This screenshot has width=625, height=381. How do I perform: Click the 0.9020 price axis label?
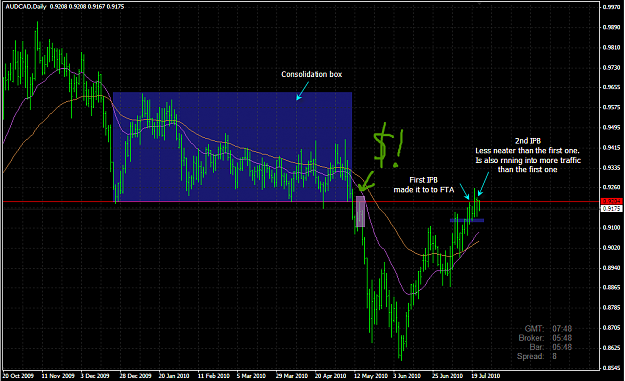pos(611,247)
